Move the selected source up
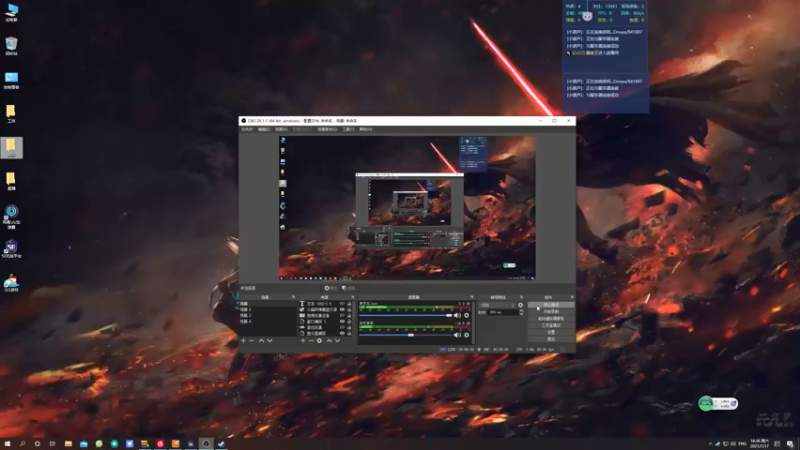 pyautogui.click(x=329, y=341)
